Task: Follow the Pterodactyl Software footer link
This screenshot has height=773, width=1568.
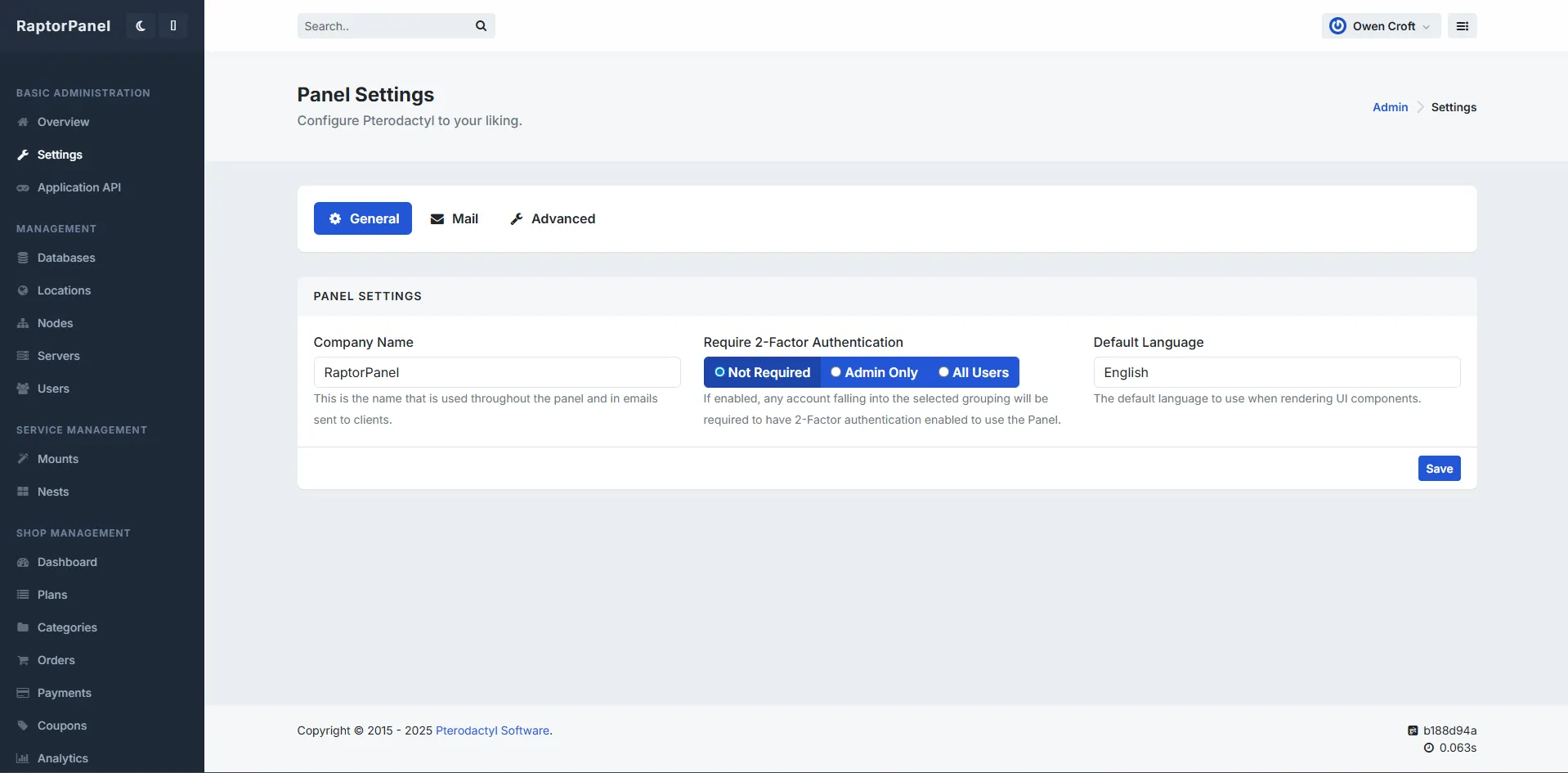Action: 492,730
